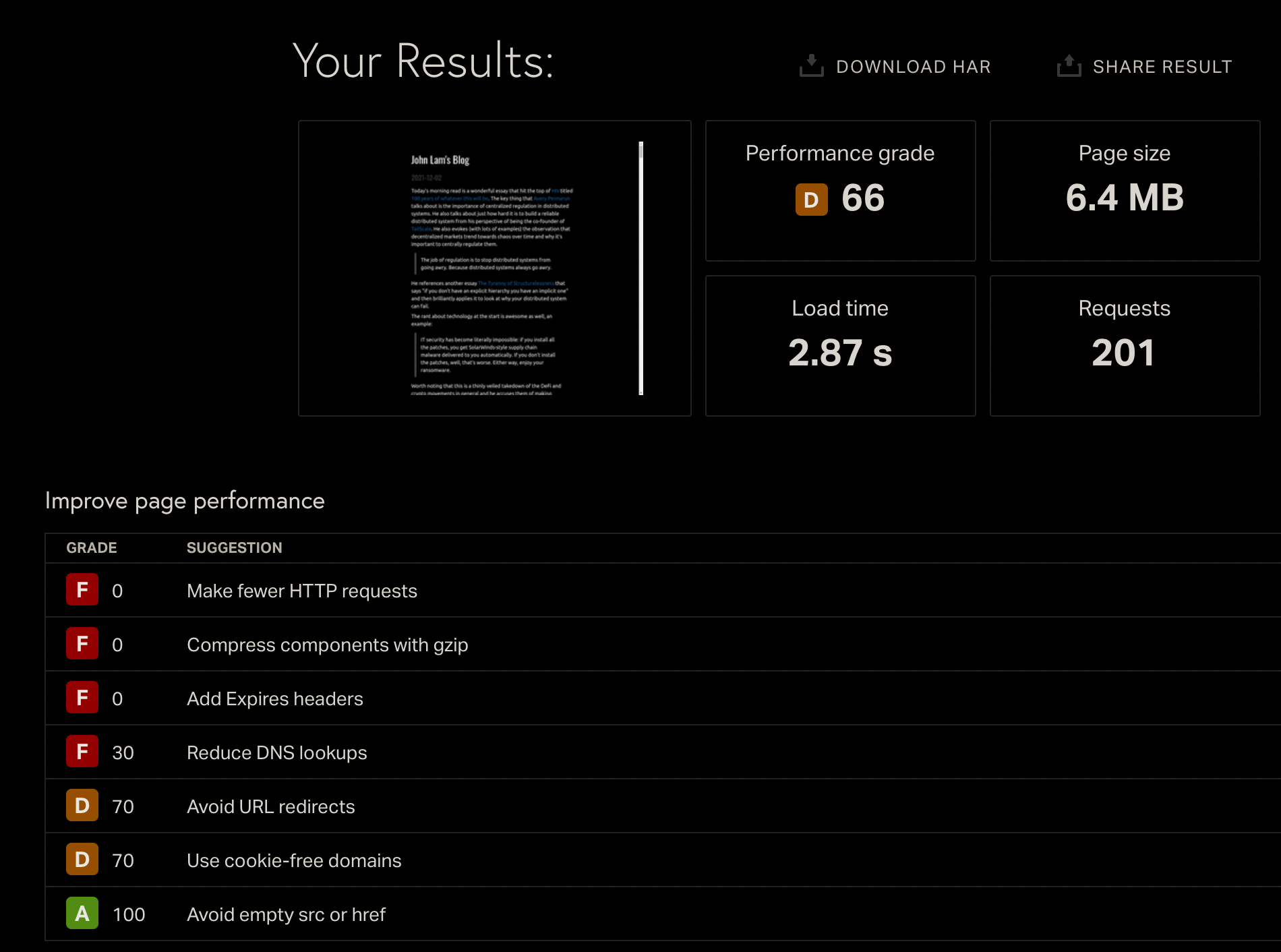Viewport: 1281px width, 952px height.
Task: Open the John Lam's Blog page screenshot thumbnail
Action: pos(494,268)
